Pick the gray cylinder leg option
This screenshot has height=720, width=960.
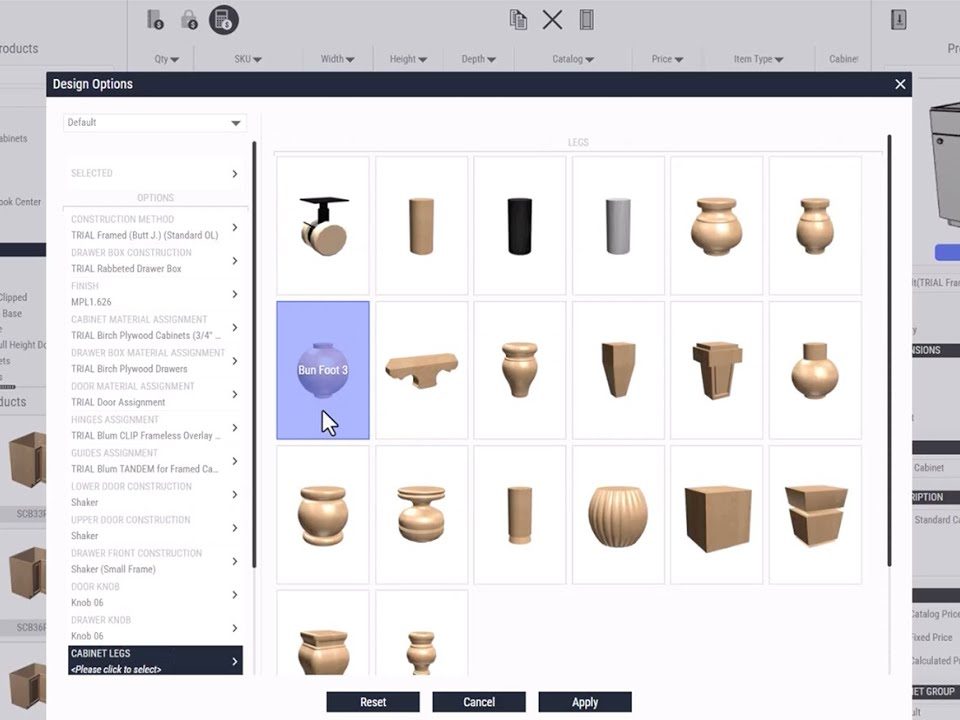point(618,225)
